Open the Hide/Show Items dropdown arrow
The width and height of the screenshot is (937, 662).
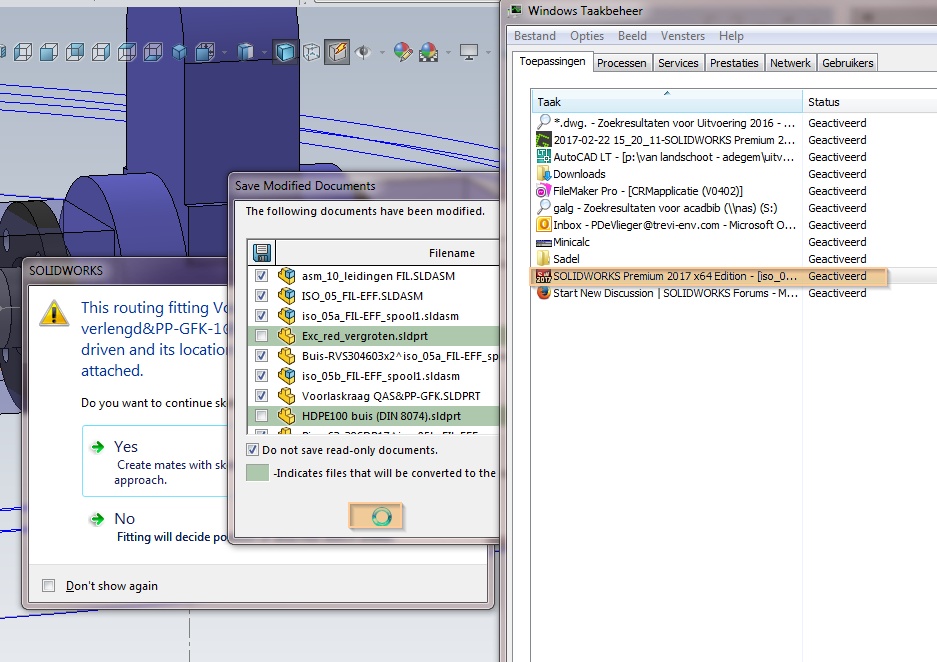click(382, 53)
